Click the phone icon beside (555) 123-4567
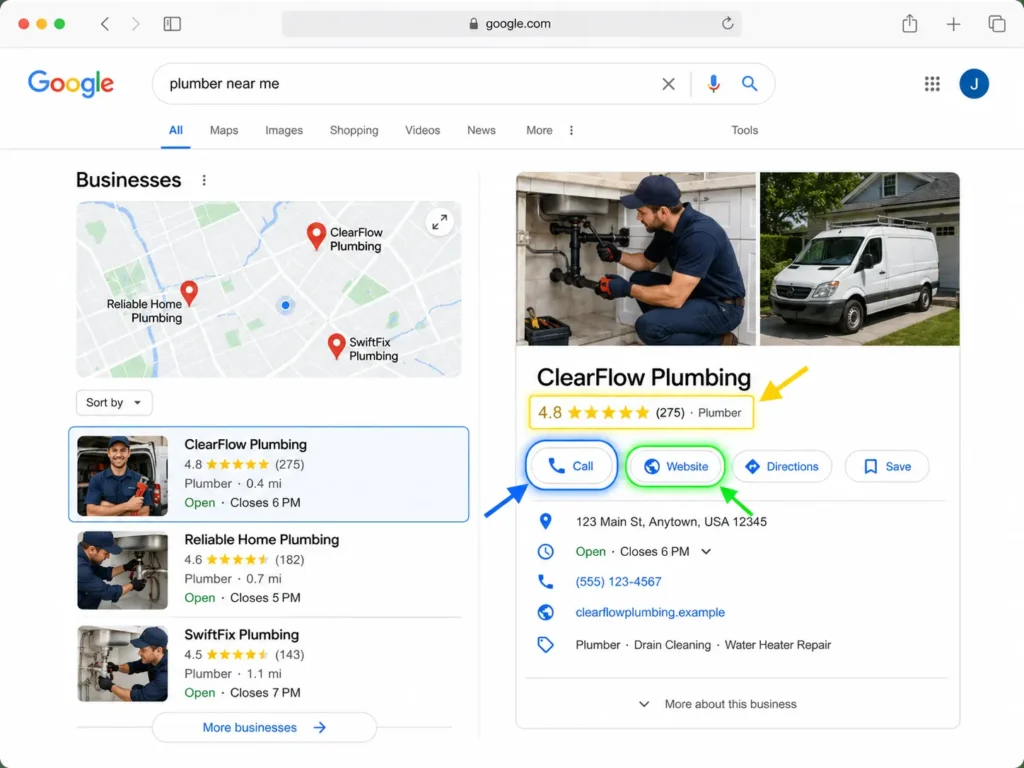This screenshot has width=1024, height=768. click(545, 581)
